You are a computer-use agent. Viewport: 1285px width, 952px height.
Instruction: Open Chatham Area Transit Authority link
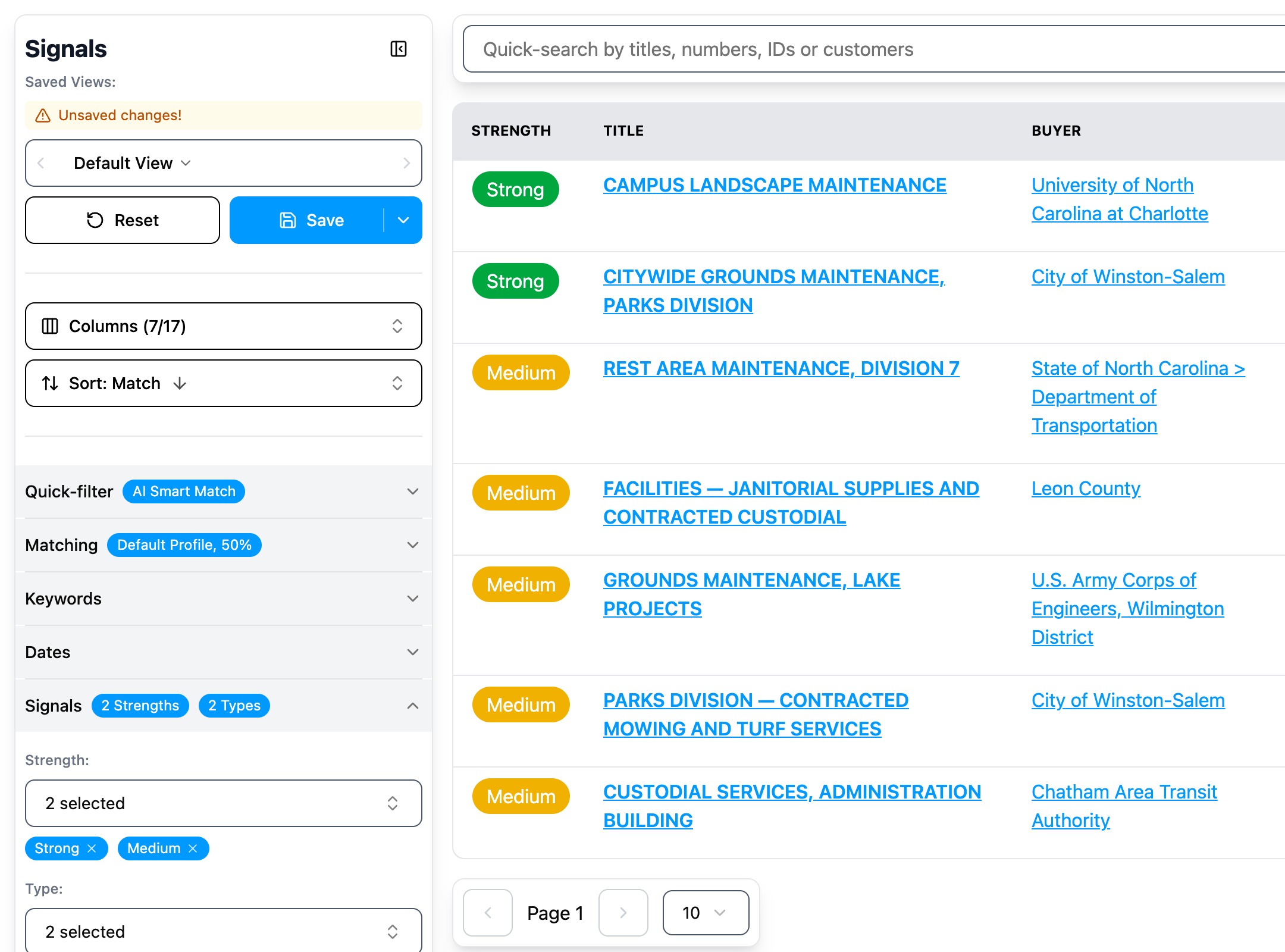tap(1124, 806)
